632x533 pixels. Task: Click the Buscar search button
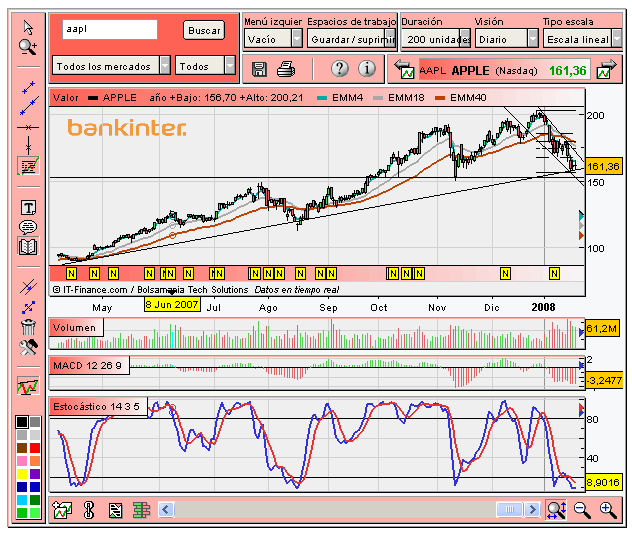pyautogui.click(x=204, y=30)
